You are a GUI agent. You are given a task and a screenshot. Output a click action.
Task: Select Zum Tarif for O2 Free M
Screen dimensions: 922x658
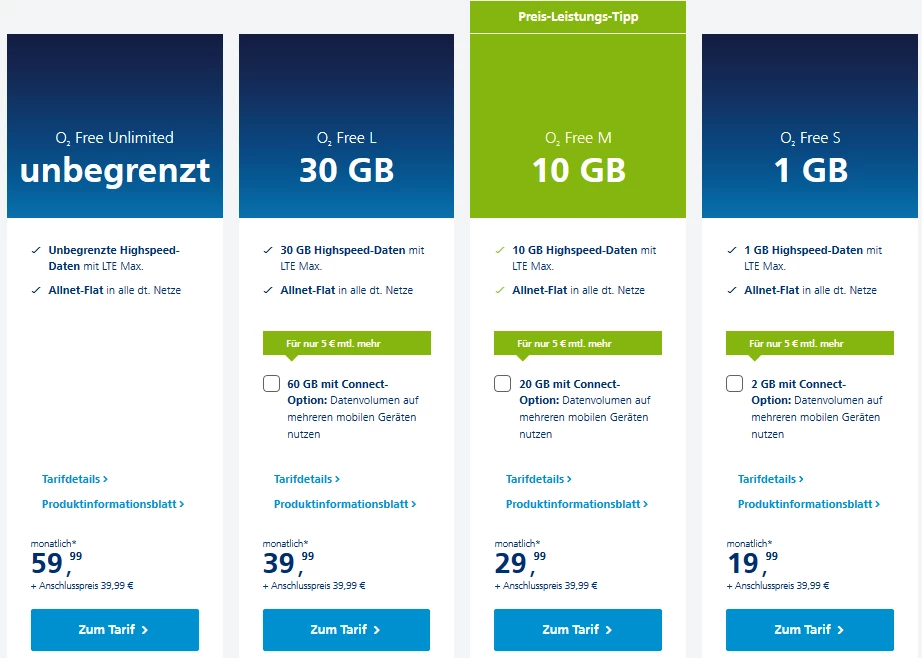578,630
